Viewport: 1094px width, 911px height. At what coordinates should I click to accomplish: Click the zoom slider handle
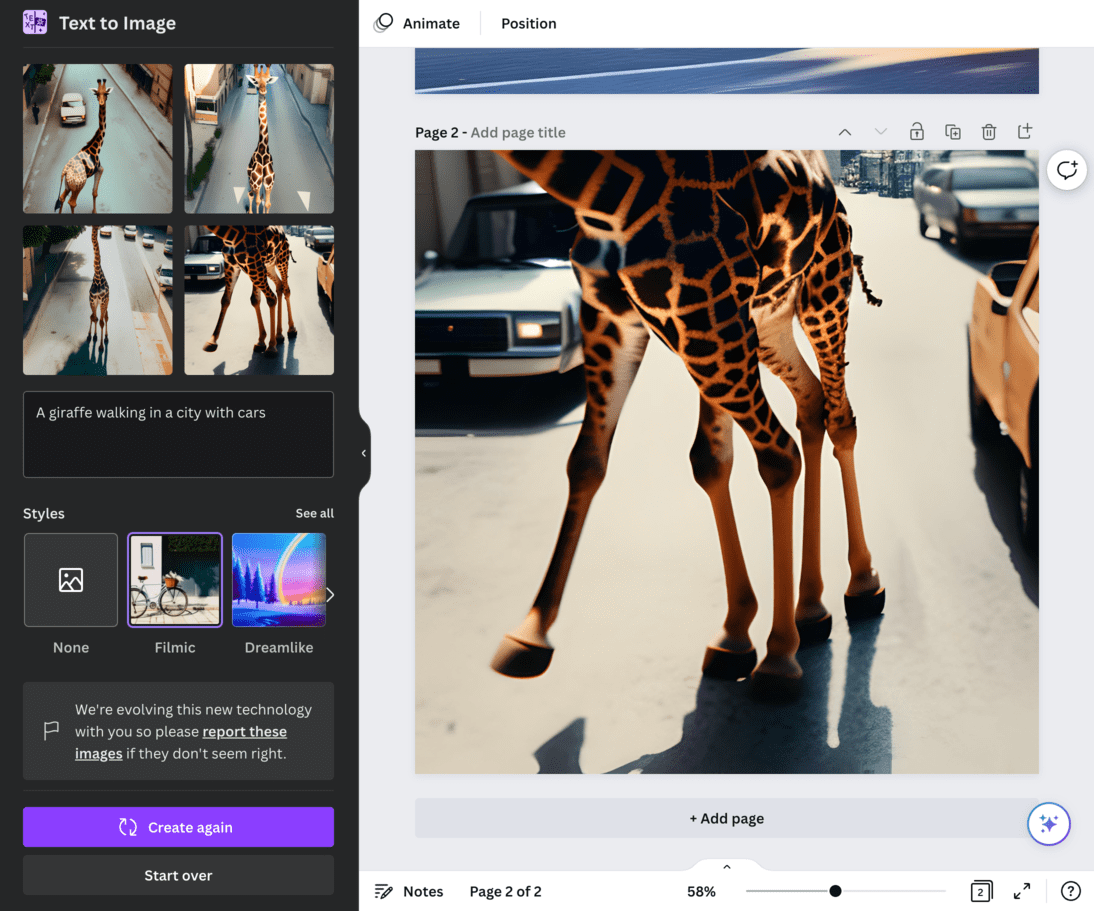pyautogui.click(x=835, y=891)
